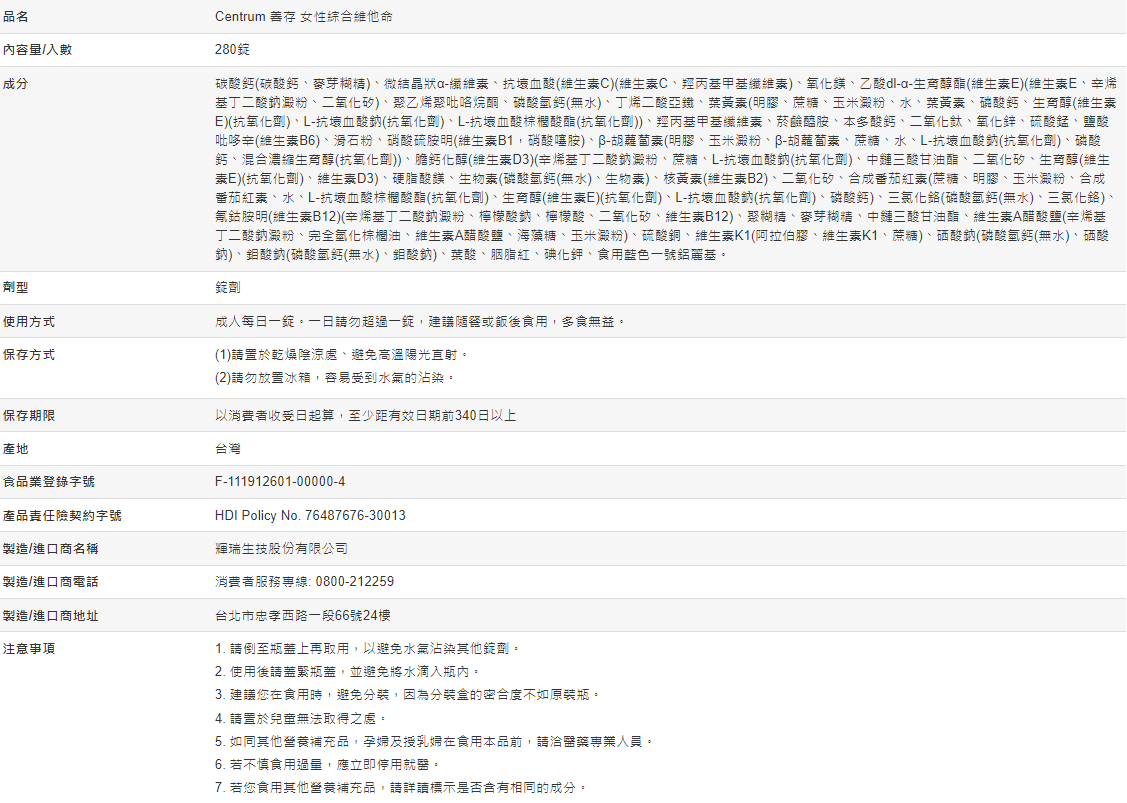
Task: Select the '成分' row label
Action: click(x=16, y=83)
